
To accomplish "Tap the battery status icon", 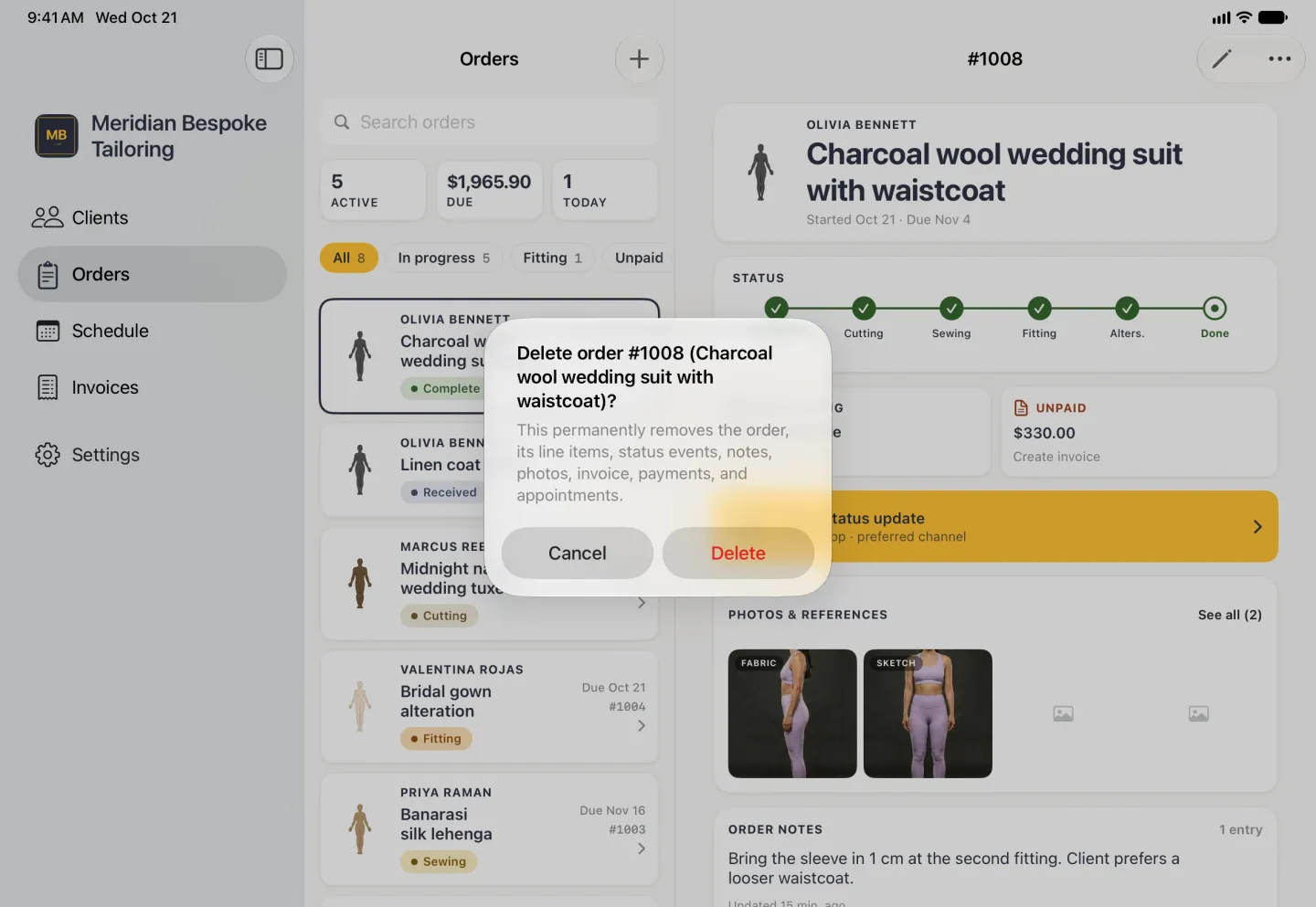I will (x=1273, y=17).
